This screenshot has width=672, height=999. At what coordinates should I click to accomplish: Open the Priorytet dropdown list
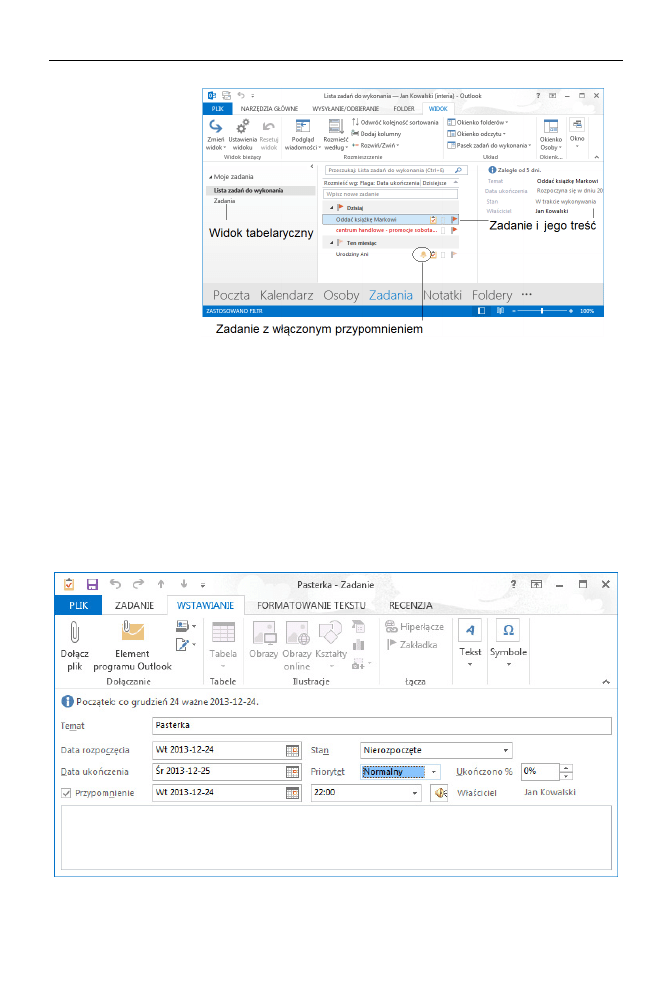click(434, 771)
